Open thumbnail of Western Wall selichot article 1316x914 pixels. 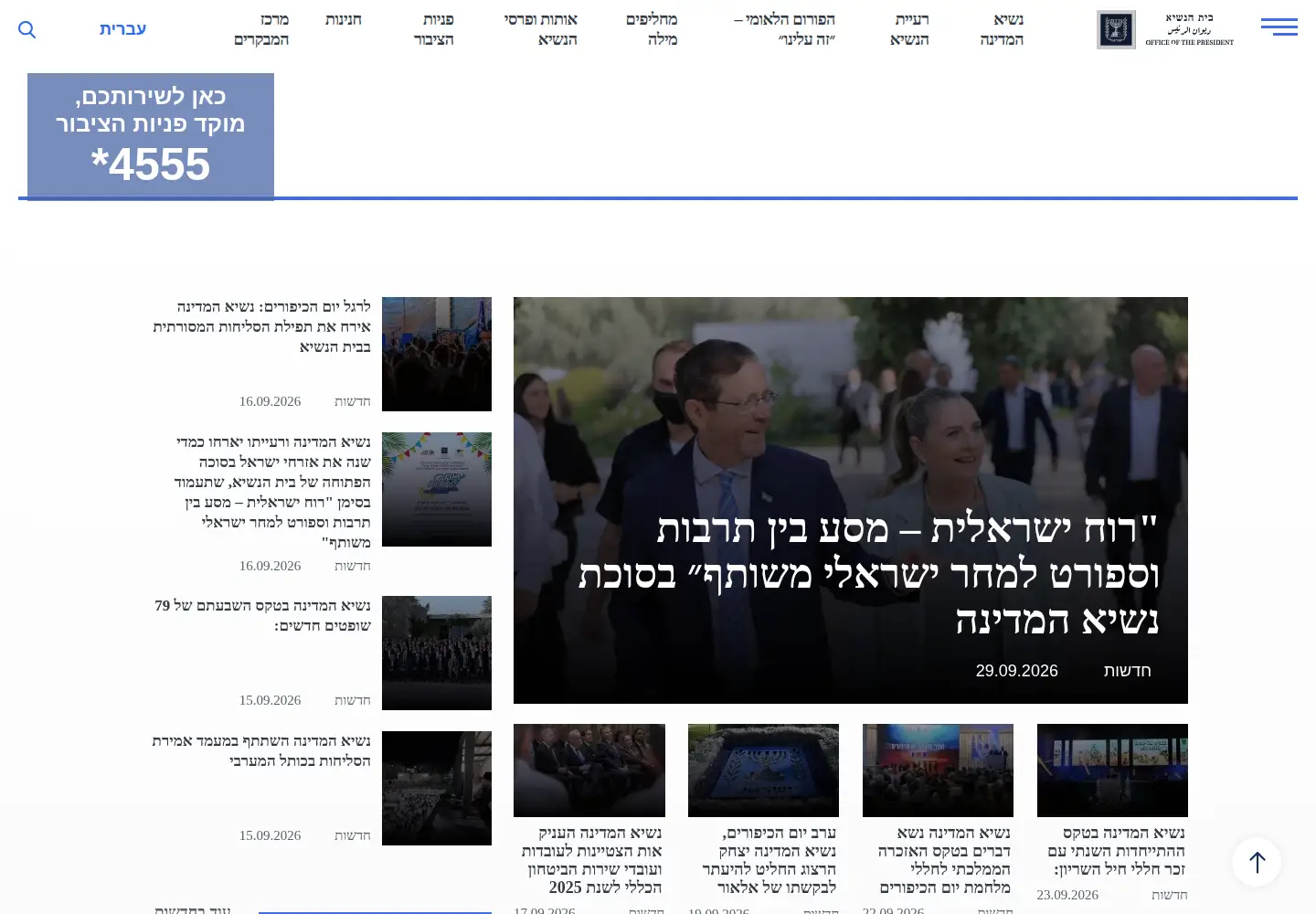437,788
